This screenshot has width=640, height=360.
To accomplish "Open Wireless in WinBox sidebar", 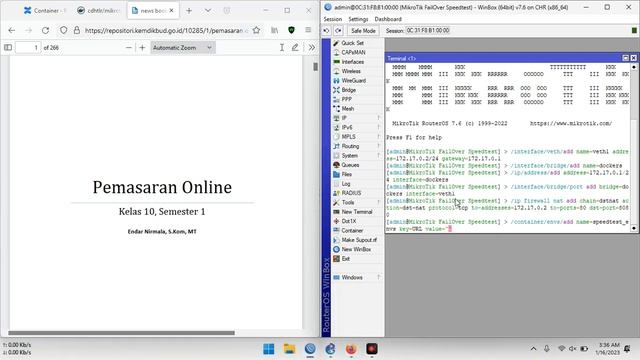I will pos(351,71).
